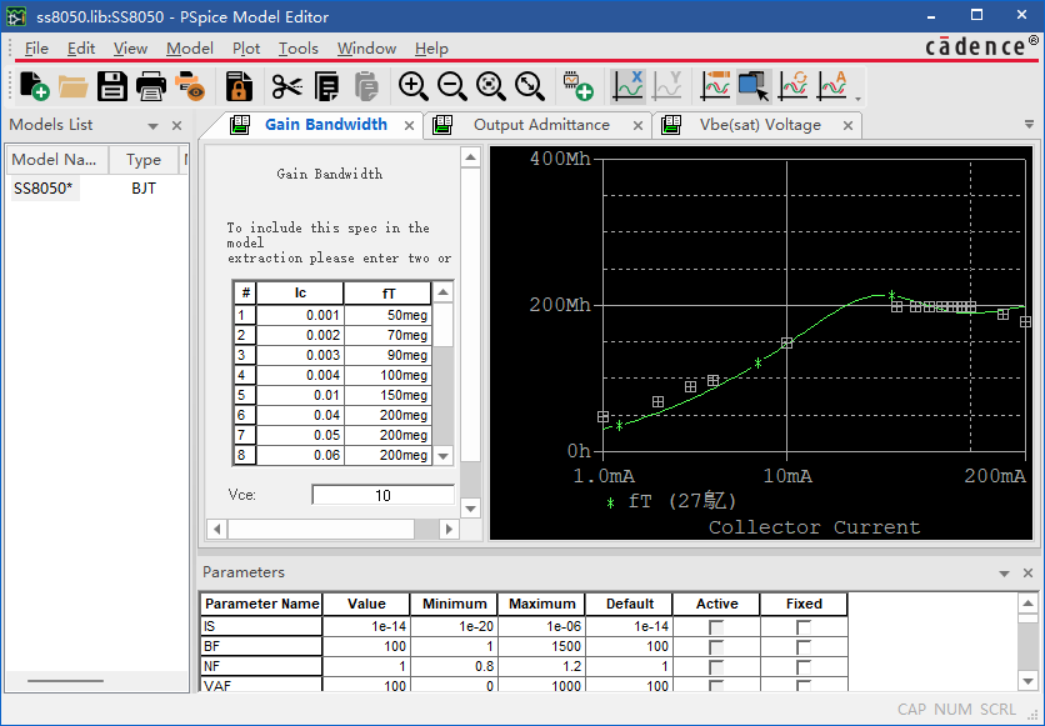Click the Ic/fT table scroll up arrow
Image resolution: width=1045 pixels, height=726 pixels.
(x=443, y=292)
